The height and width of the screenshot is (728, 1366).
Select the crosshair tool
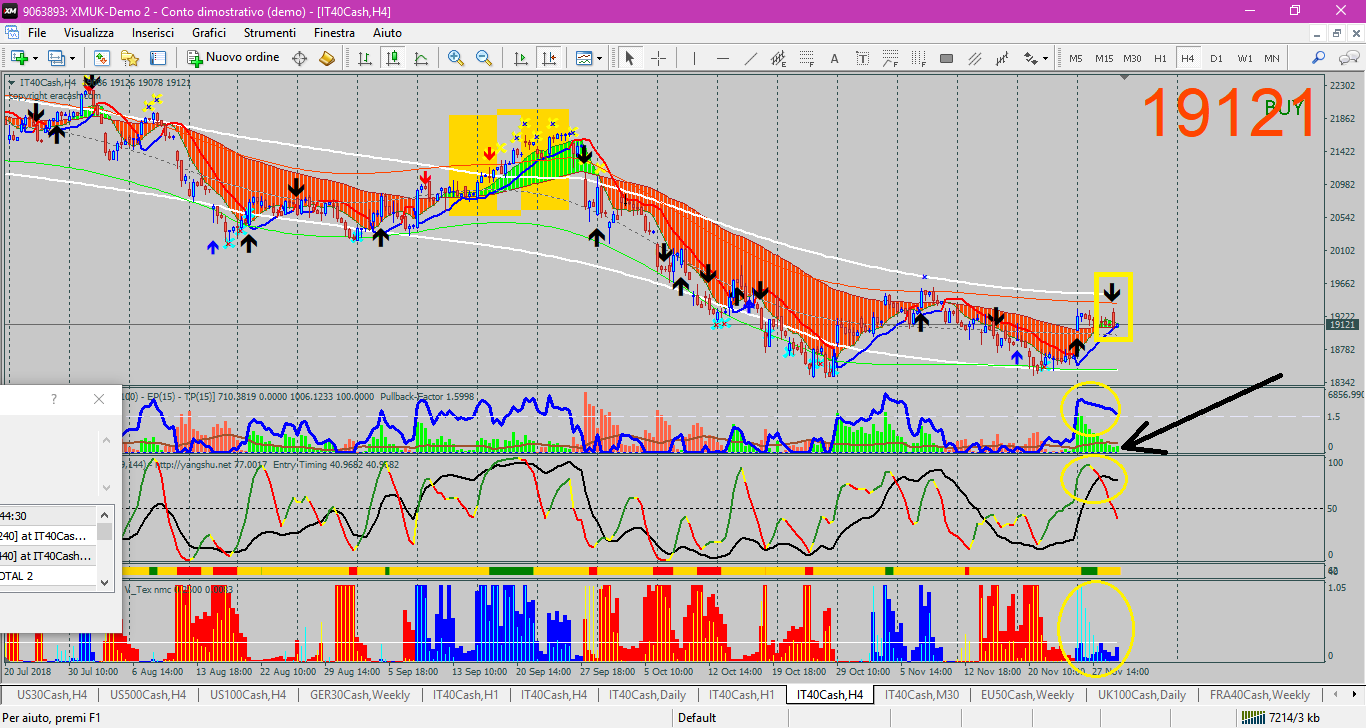(x=658, y=58)
